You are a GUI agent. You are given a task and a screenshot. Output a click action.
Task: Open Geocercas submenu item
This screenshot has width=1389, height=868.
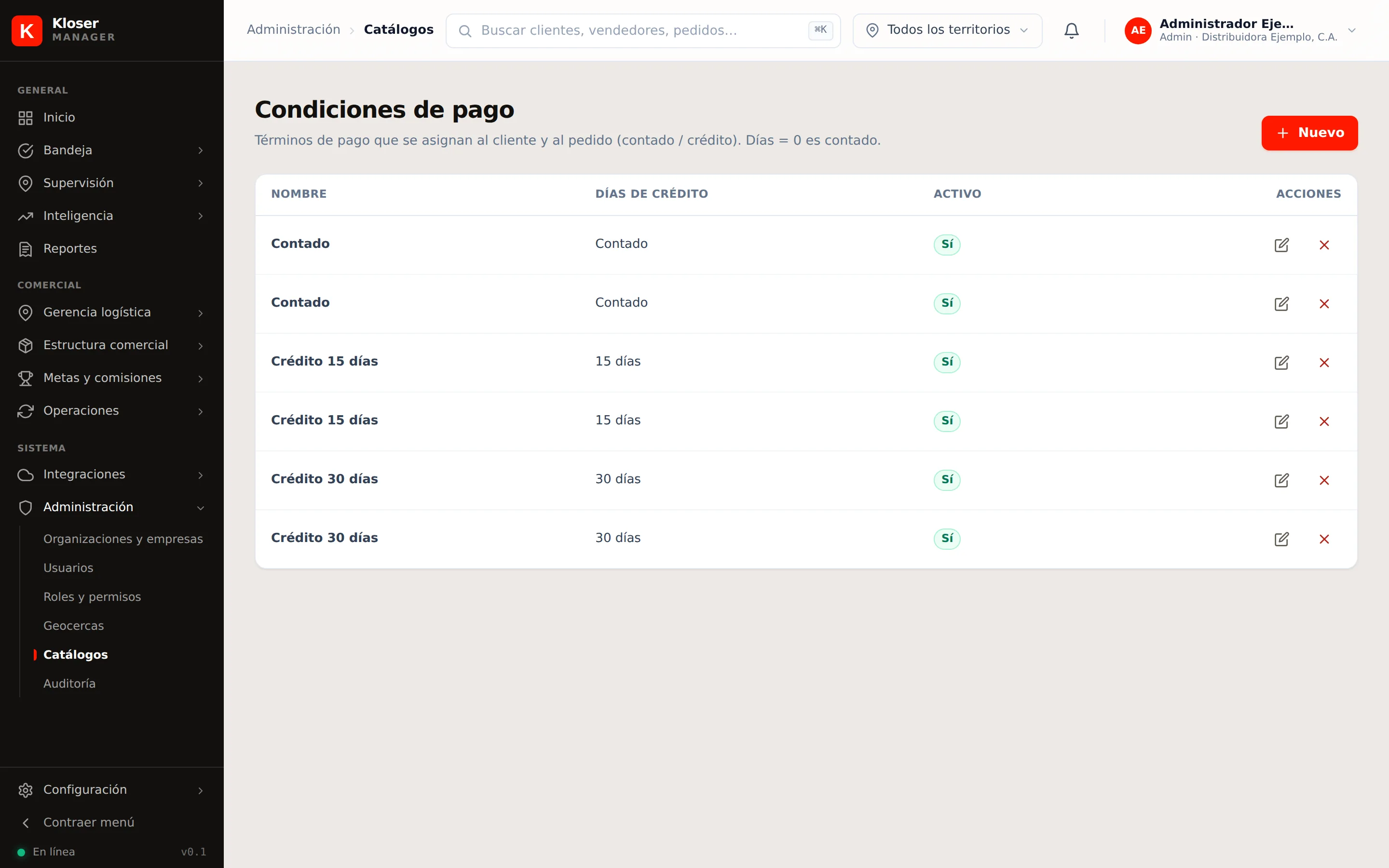[73, 626]
